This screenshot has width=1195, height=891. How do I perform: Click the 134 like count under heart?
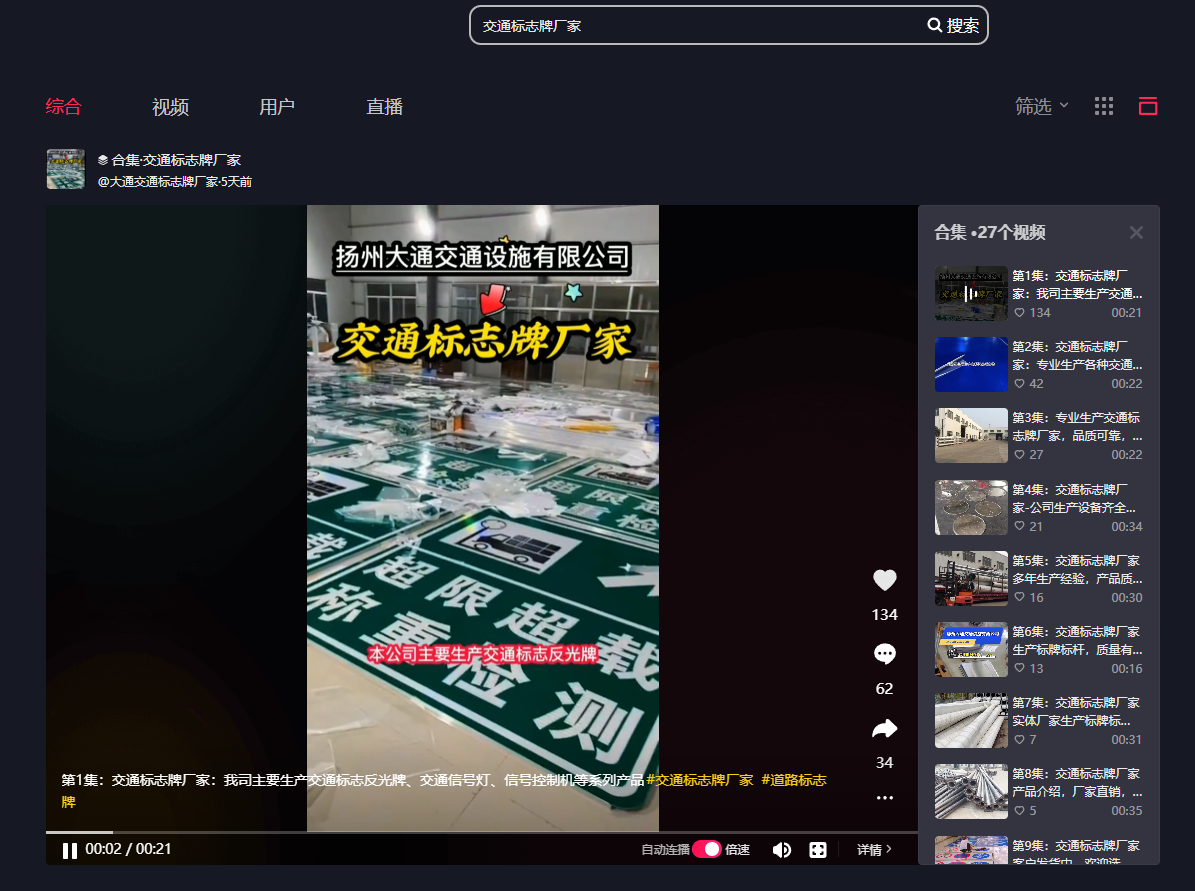tap(884, 614)
